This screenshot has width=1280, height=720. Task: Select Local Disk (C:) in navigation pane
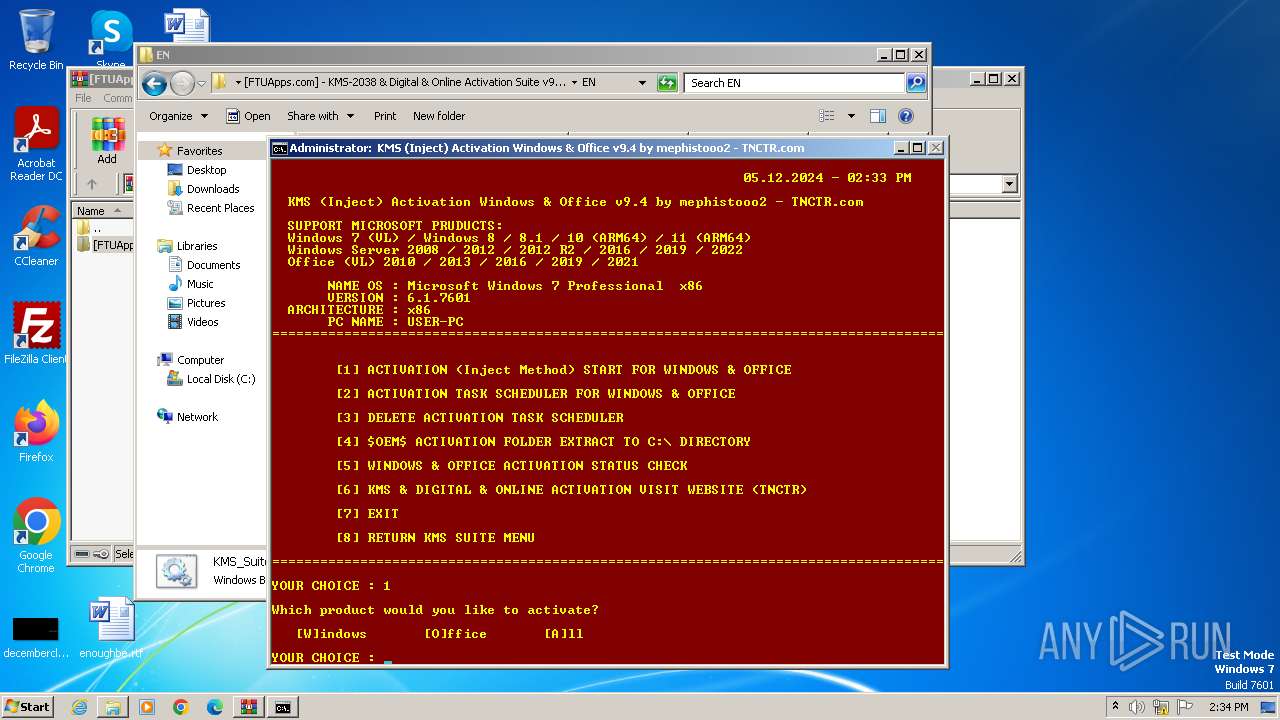[x=220, y=379]
